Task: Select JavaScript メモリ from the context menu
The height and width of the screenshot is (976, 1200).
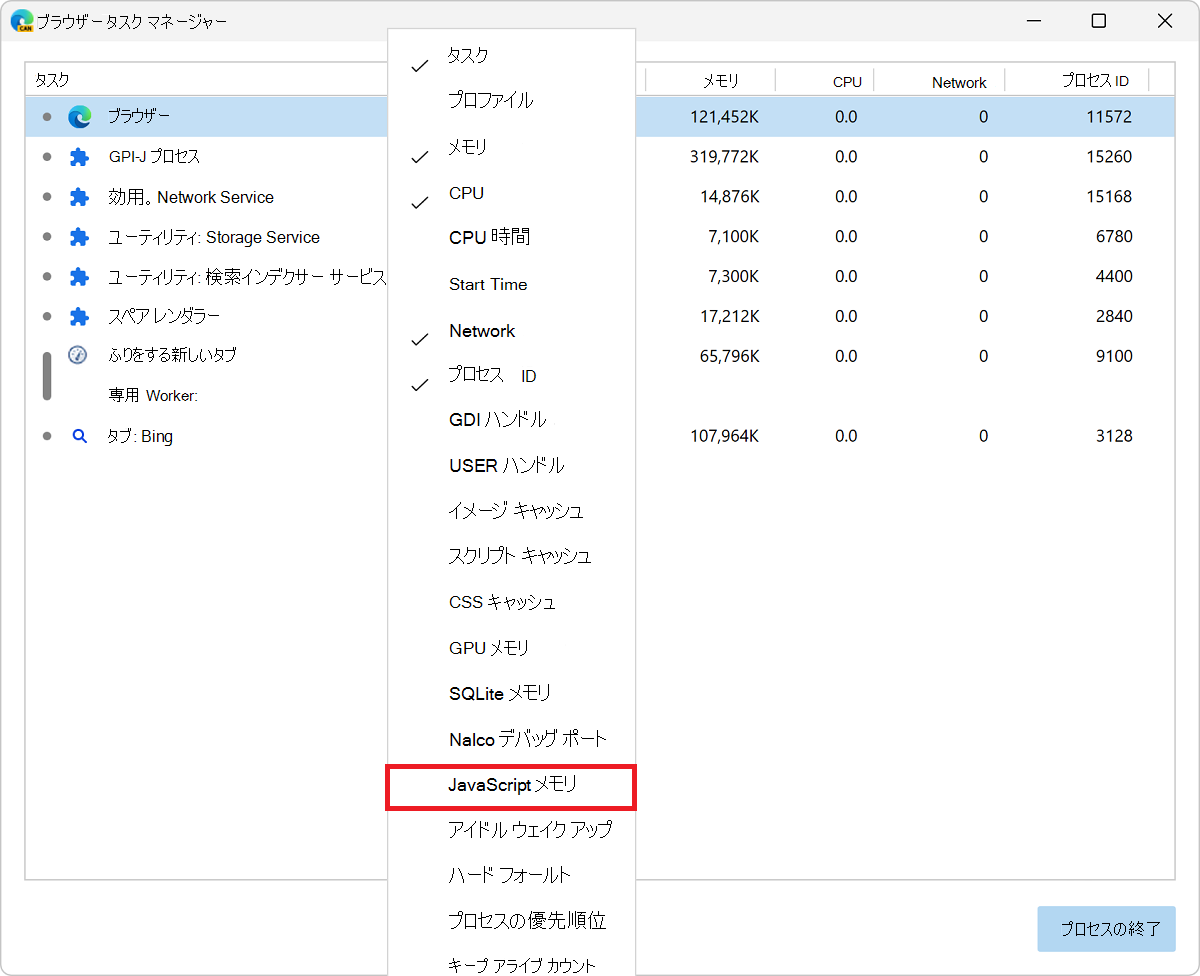Action: [x=511, y=786]
